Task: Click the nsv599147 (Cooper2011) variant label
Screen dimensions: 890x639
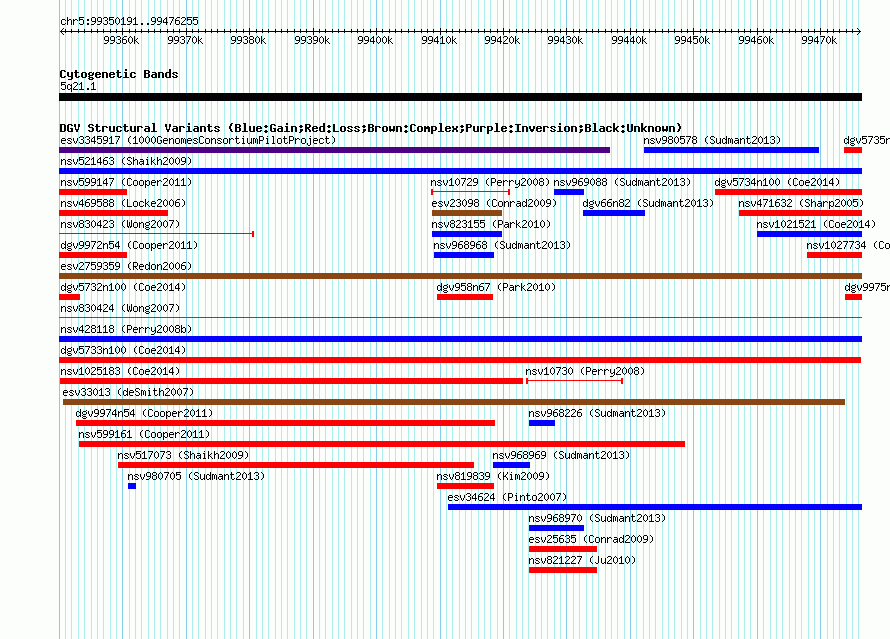Action: point(126,182)
